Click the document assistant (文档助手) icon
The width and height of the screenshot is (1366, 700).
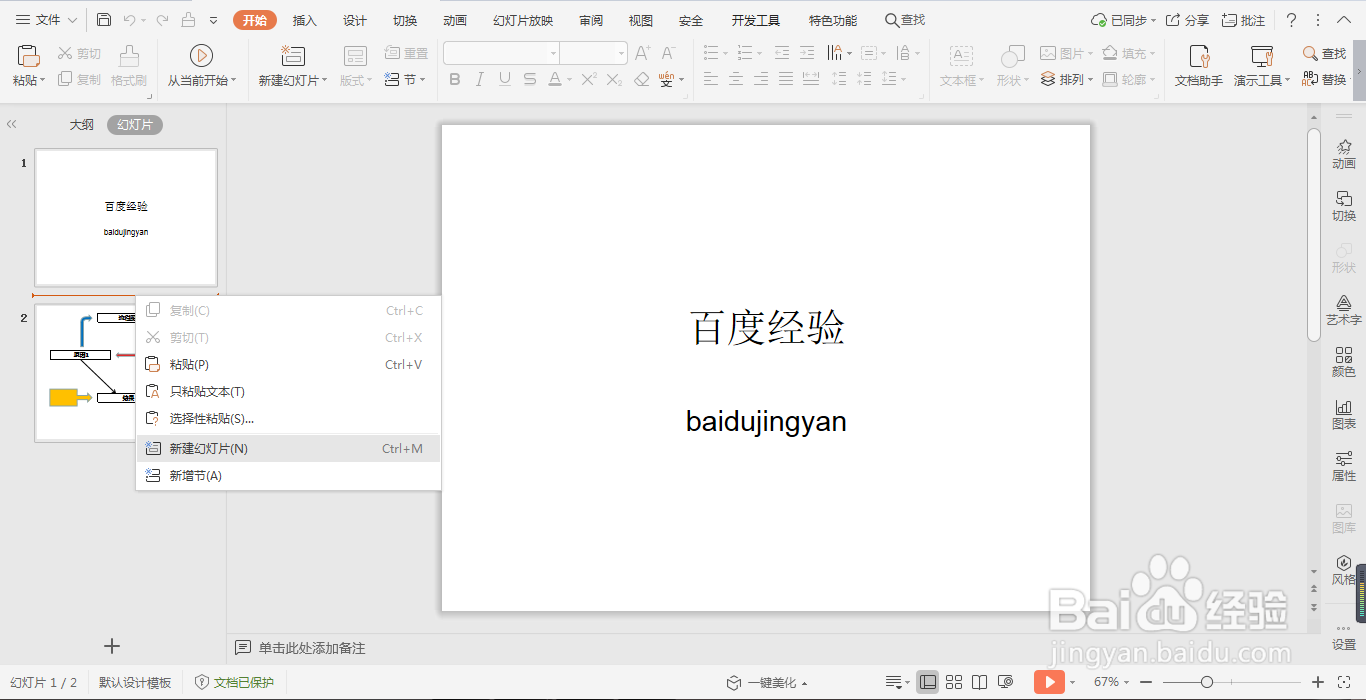pyautogui.click(x=1199, y=56)
